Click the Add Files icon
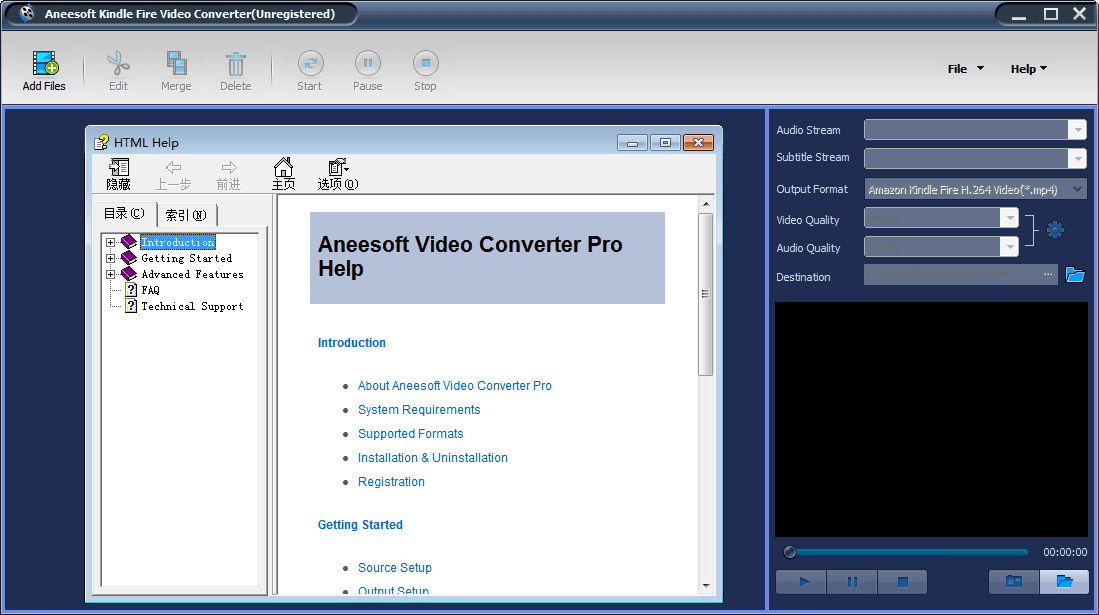1099x615 pixels. (x=45, y=64)
